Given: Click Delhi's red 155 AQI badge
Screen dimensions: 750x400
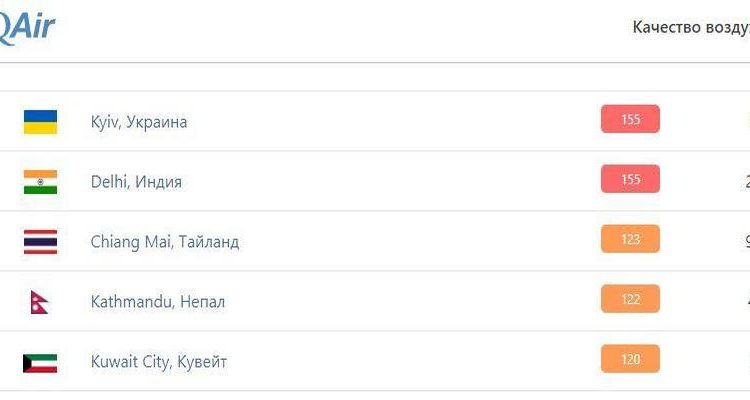Looking at the screenshot, I should click(x=630, y=180).
